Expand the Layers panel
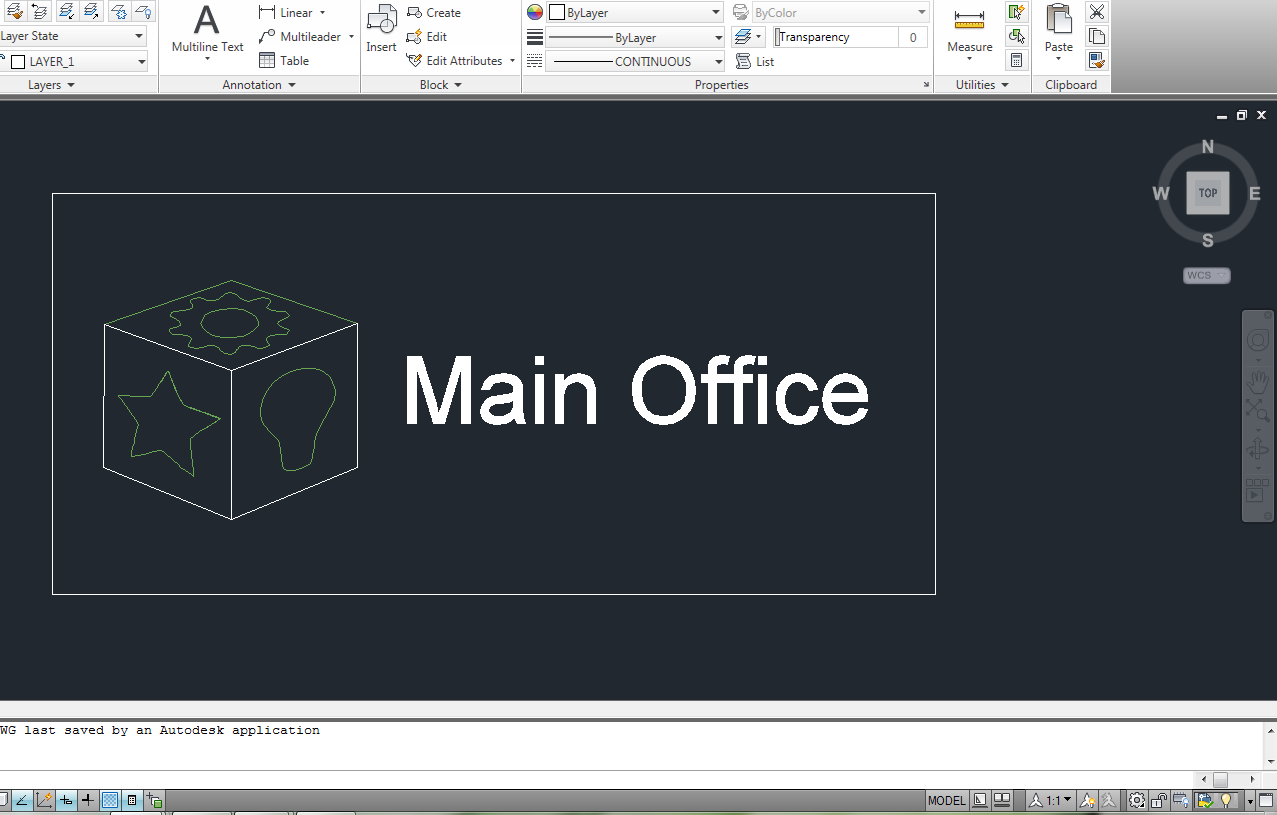This screenshot has height=815, width=1277. (x=51, y=85)
